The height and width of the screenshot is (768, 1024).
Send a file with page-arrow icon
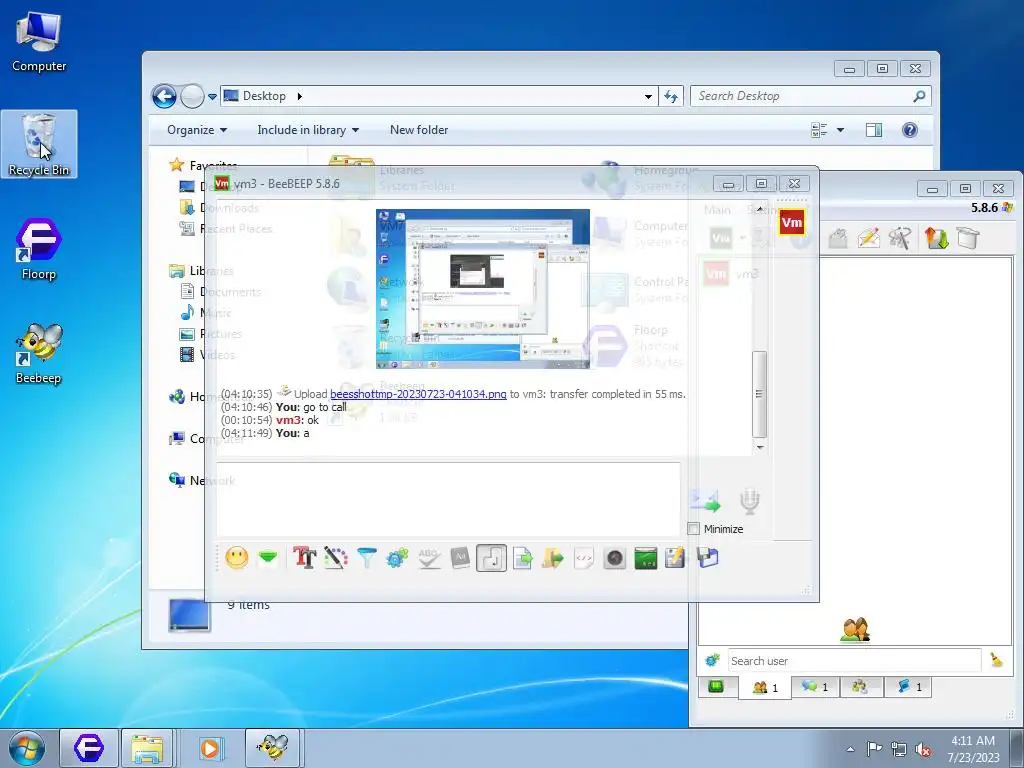click(522, 558)
